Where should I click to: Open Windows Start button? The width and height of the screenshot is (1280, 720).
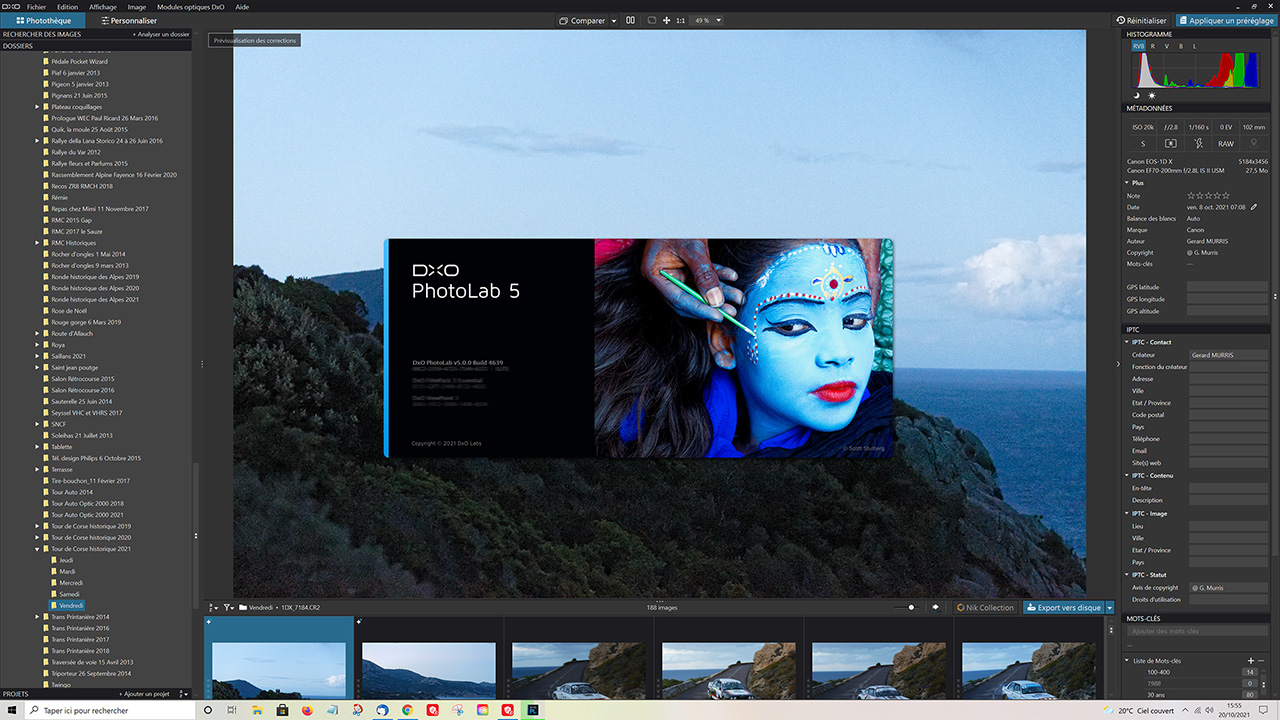13,710
